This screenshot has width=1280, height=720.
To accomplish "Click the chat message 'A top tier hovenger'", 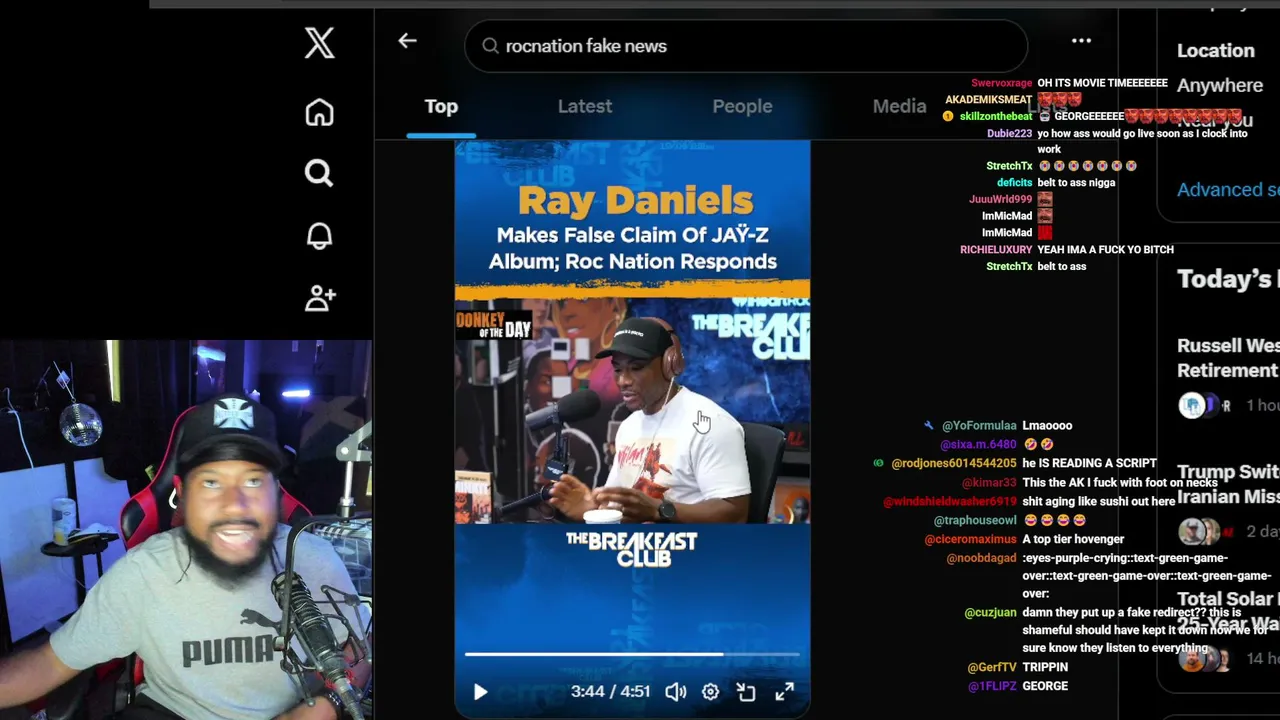I will pyautogui.click(x=1073, y=539).
